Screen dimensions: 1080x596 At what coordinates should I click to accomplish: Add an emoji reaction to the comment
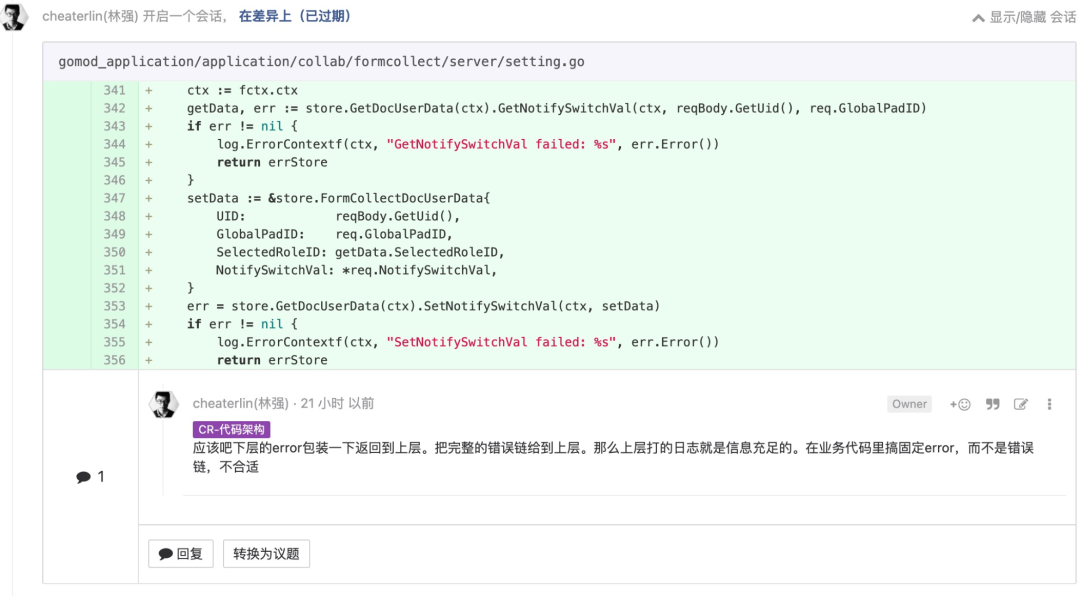click(960, 404)
